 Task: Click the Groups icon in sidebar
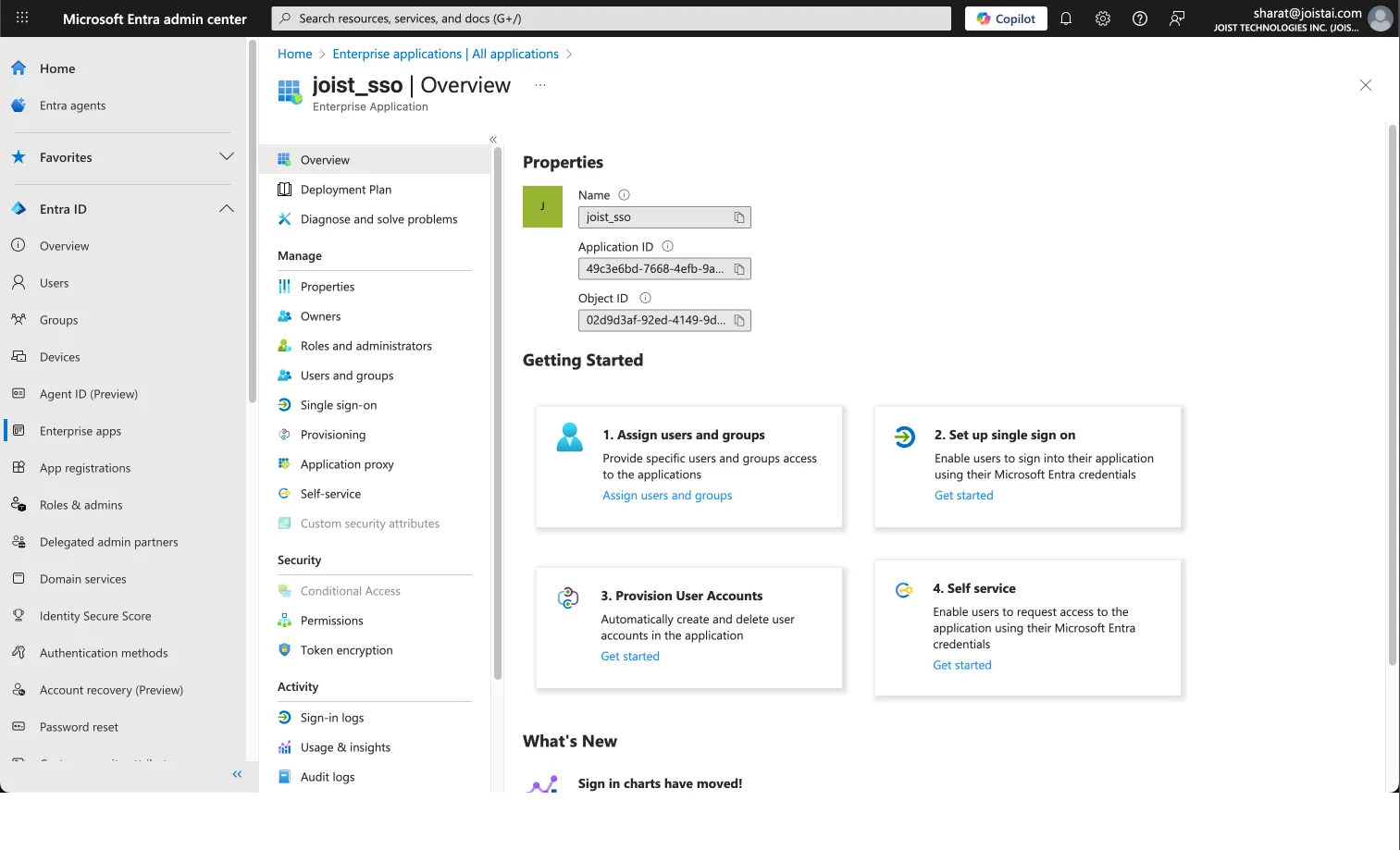[x=19, y=319]
